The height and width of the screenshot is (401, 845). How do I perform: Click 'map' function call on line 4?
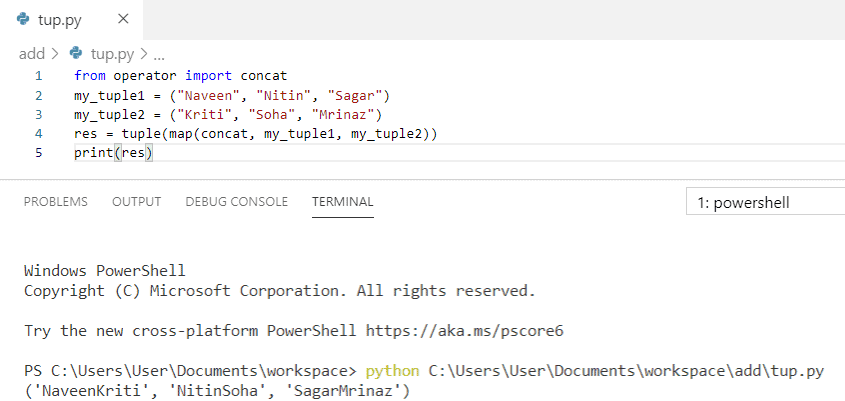(181, 134)
